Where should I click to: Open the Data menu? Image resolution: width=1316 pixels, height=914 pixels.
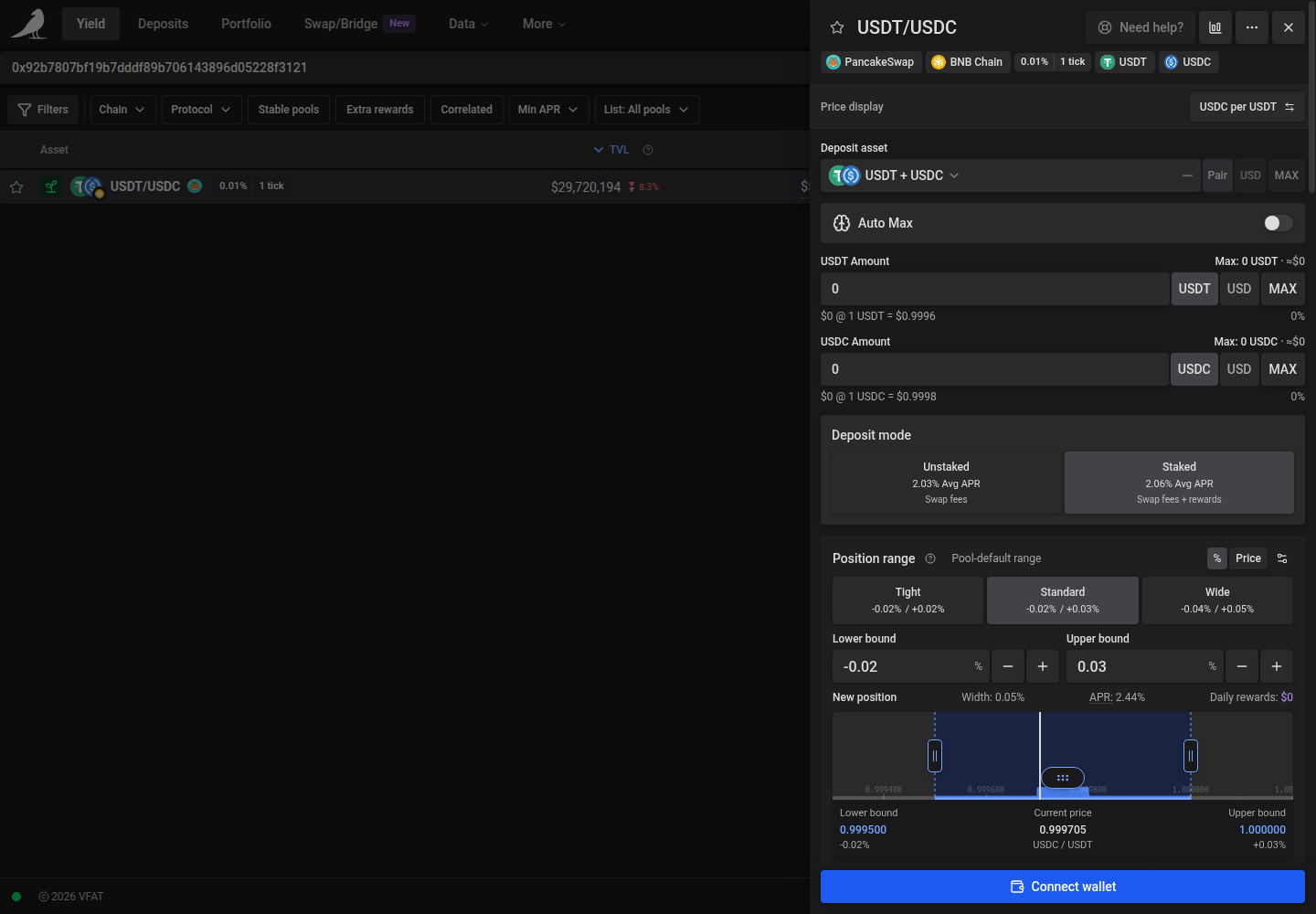point(468,24)
